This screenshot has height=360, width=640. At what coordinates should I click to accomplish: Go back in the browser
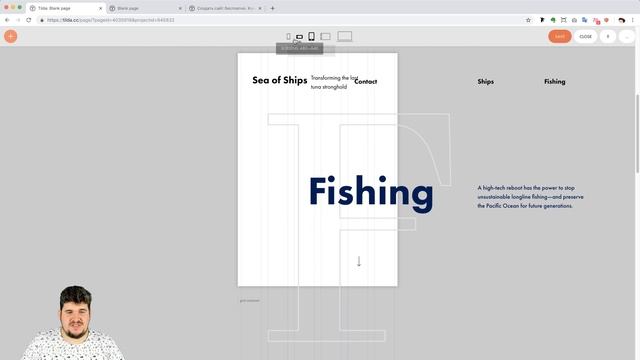7,20
